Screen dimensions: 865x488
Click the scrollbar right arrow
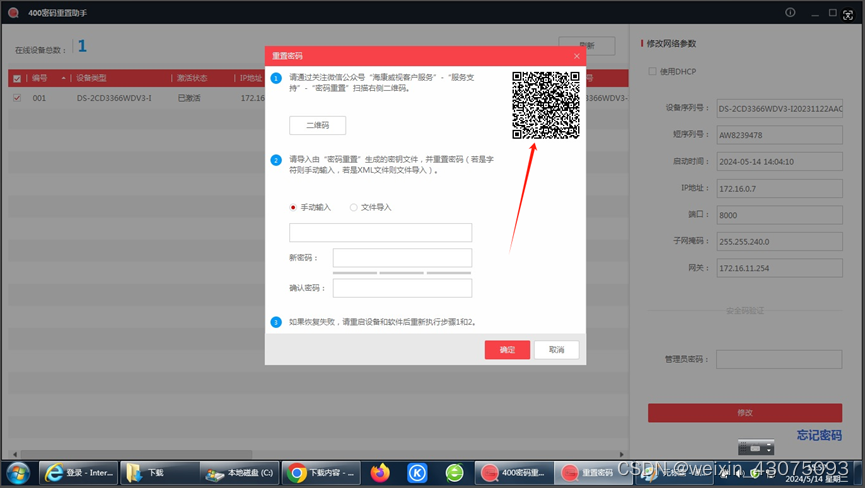pos(622,454)
